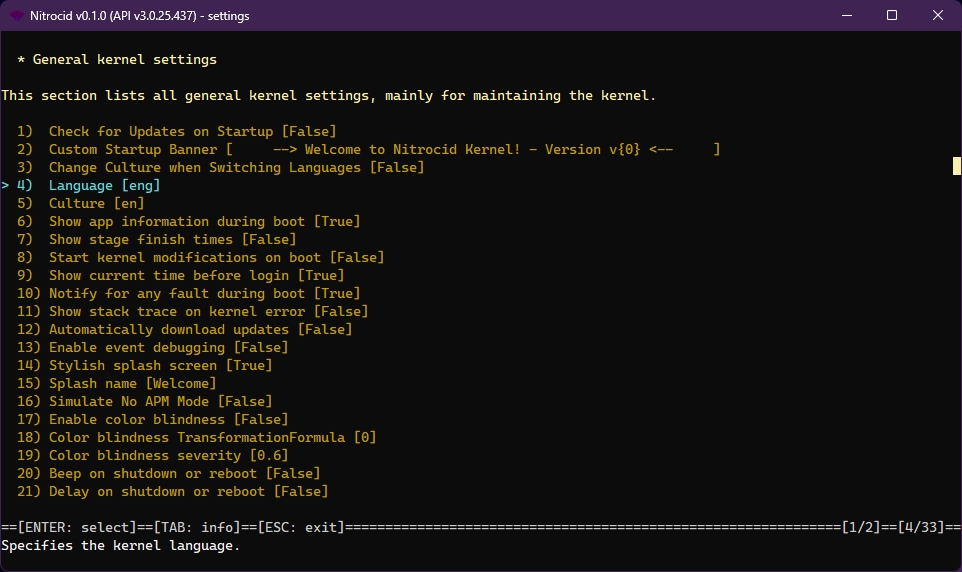
Task: Click the Nitrocid app icon in title bar
Action: pos(17,16)
